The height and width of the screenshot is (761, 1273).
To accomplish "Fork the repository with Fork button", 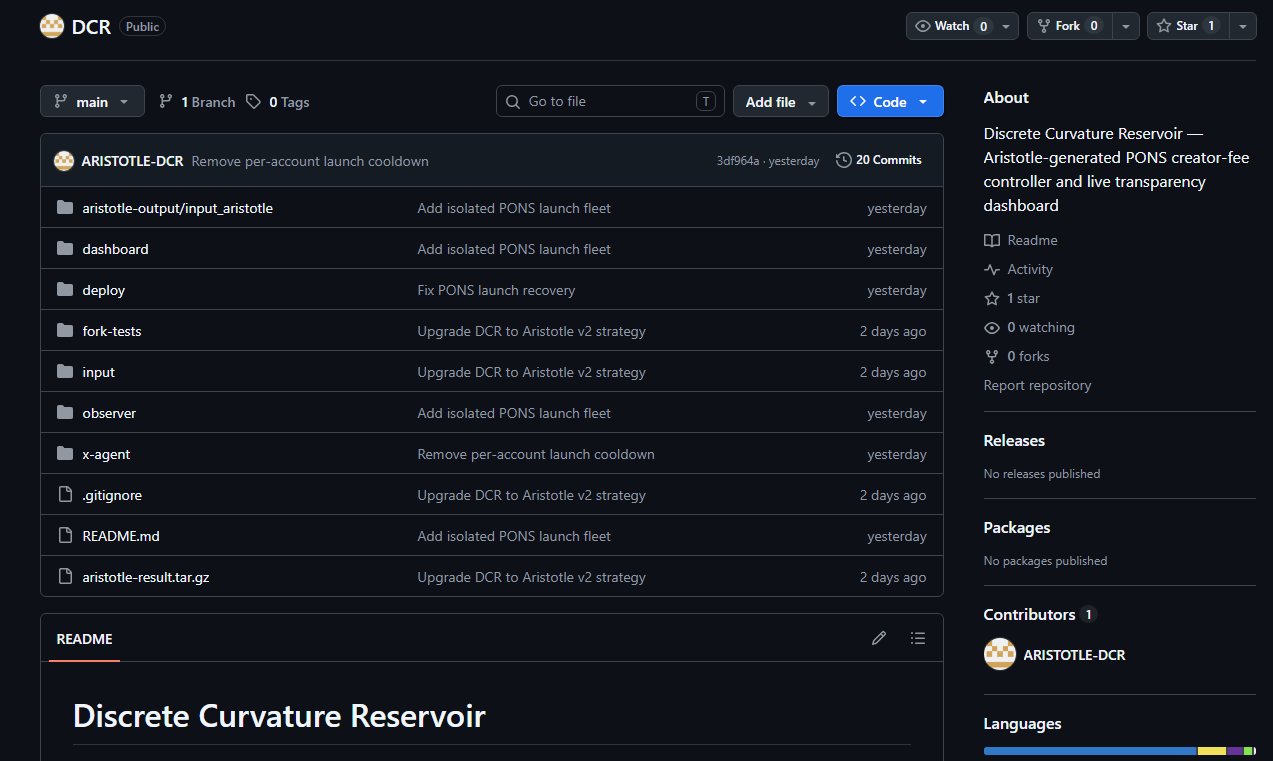I will [x=1069, y=26].
